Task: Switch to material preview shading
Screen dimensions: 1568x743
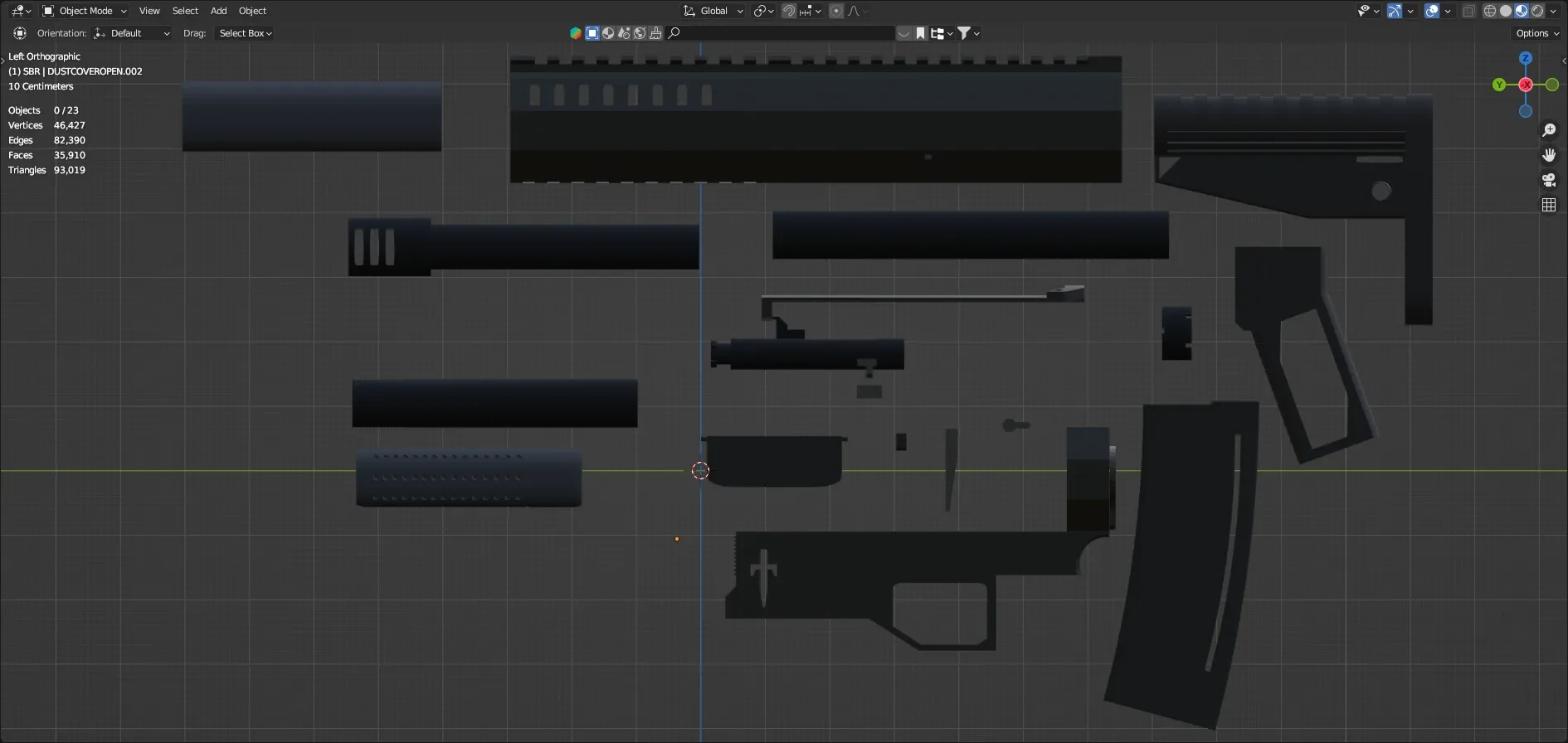Action: (1522, 11)
